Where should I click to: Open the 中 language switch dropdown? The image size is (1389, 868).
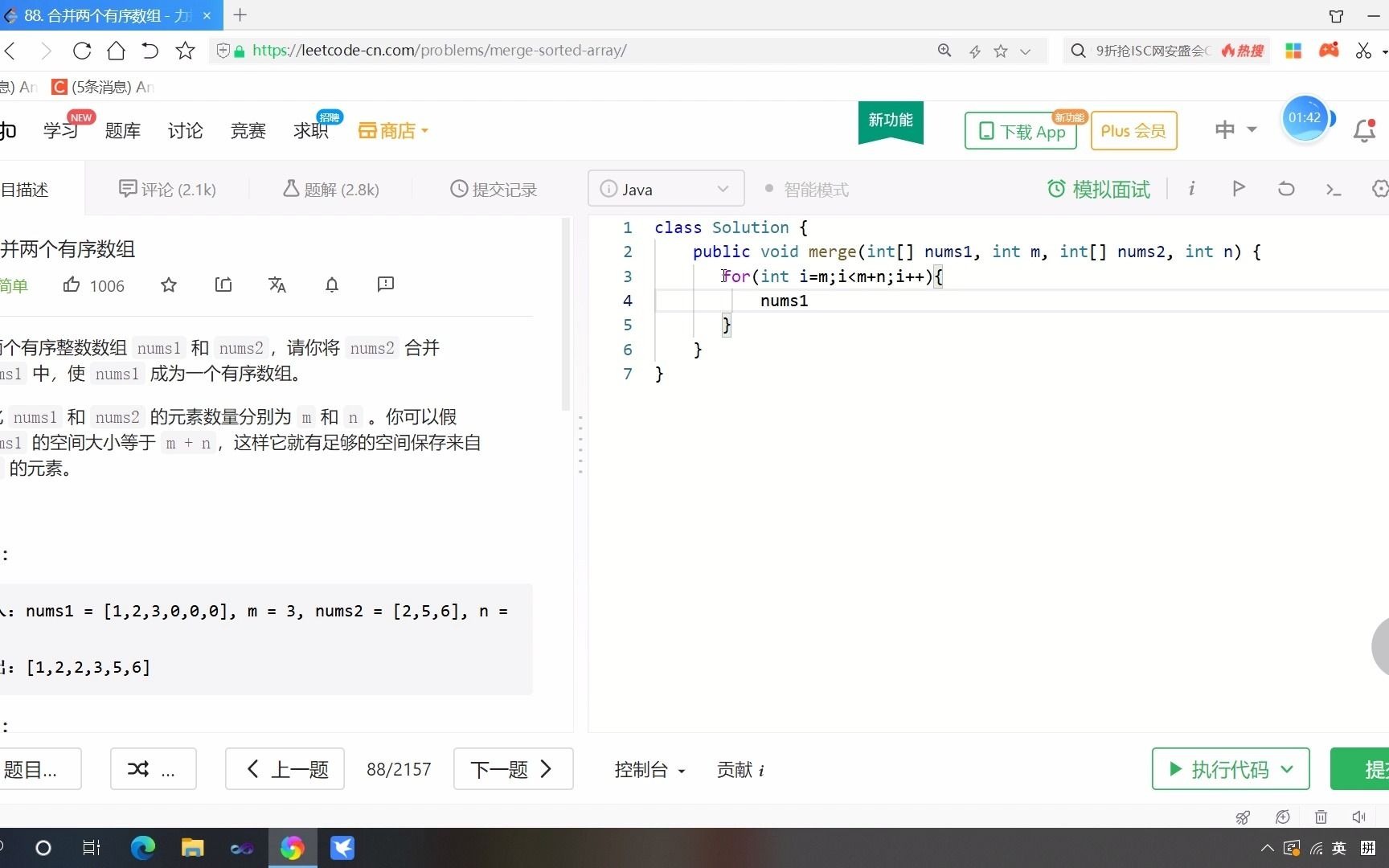point(1235,129)
